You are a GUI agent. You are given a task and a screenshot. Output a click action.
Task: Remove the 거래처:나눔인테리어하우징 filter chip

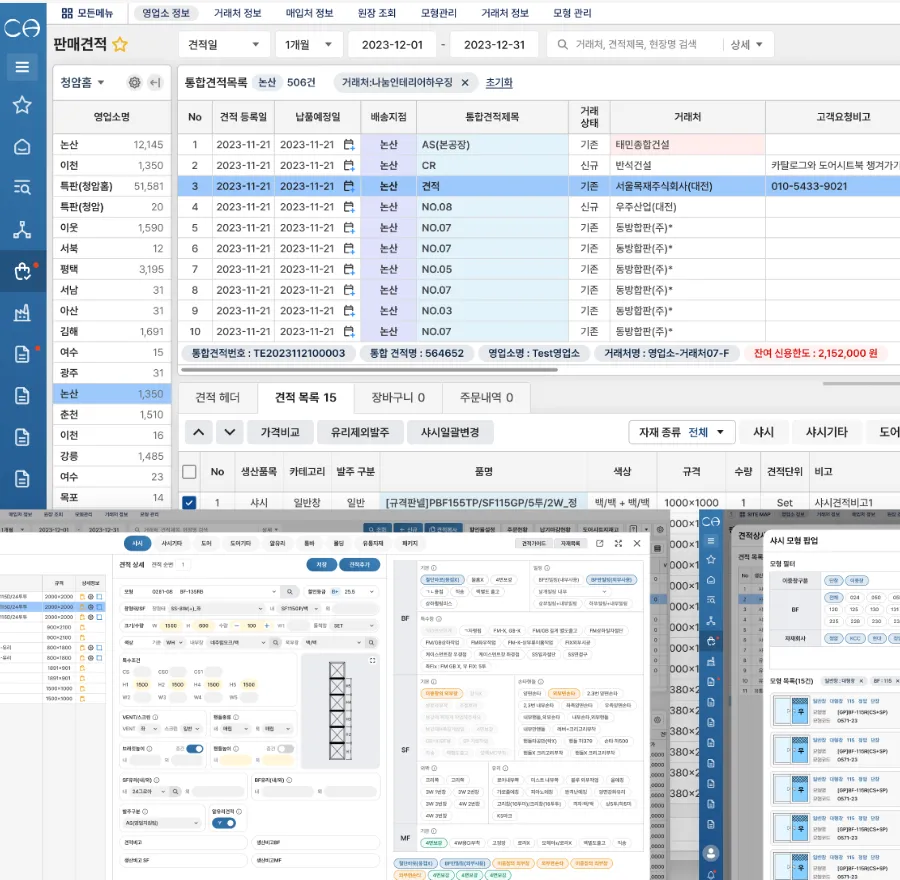[465, 83]
